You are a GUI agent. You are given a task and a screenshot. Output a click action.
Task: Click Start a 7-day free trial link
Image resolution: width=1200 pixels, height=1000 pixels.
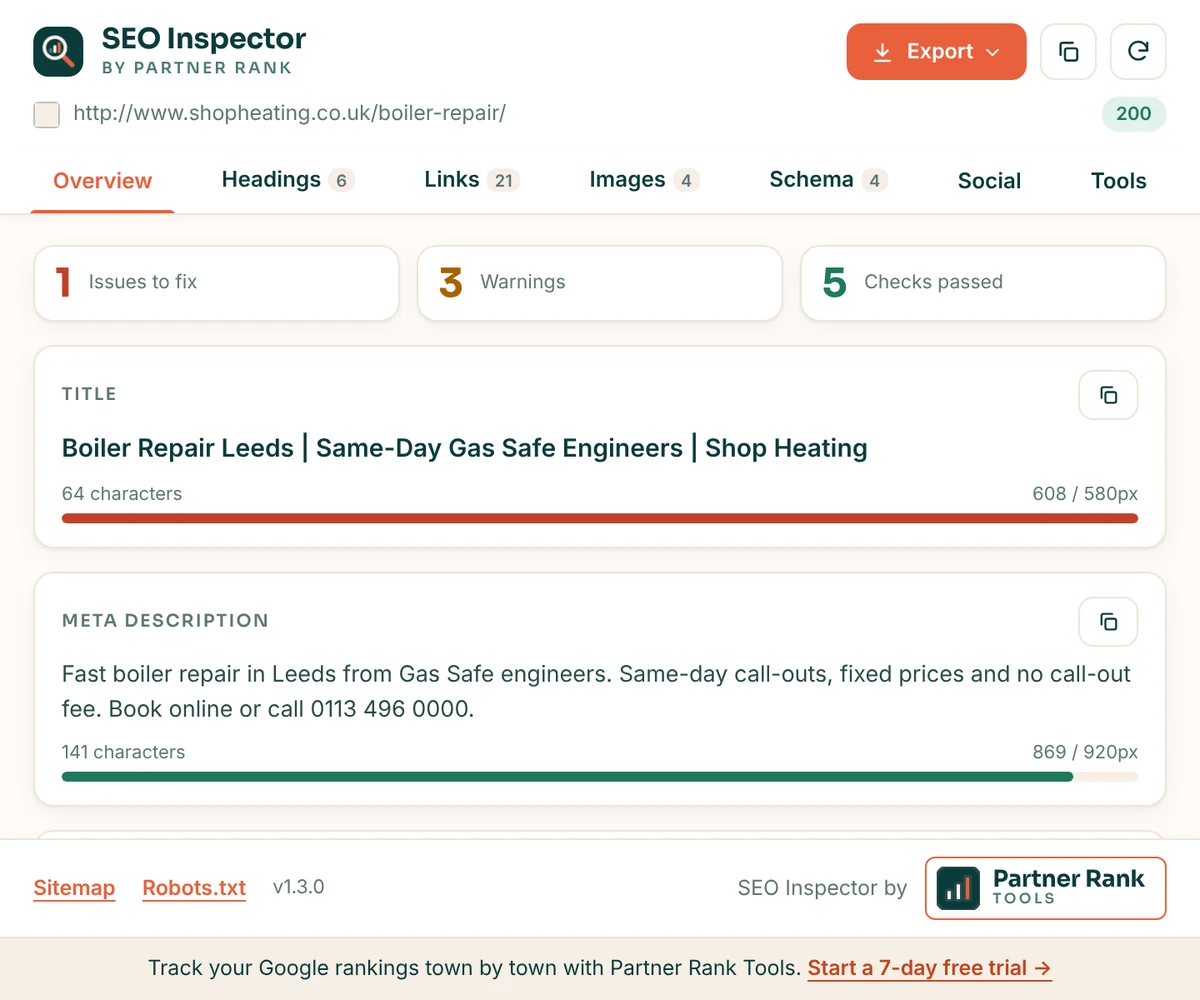[x=929, y=968]
